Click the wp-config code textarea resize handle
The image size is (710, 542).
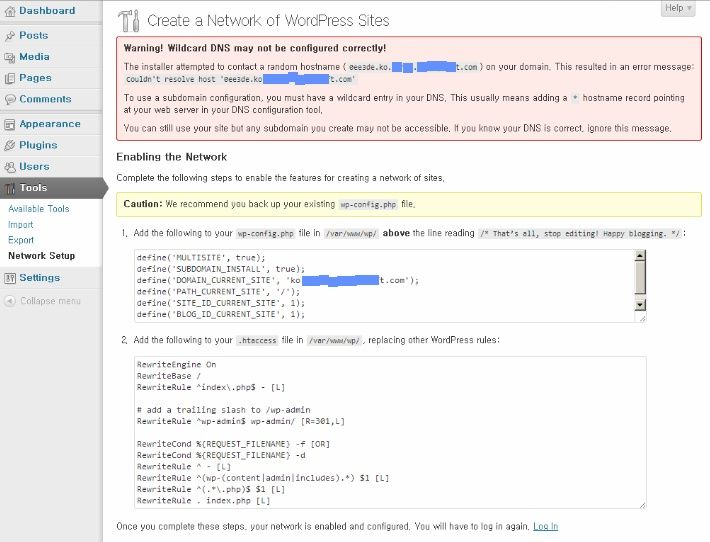pyautogui.click(x=642, y=318)
